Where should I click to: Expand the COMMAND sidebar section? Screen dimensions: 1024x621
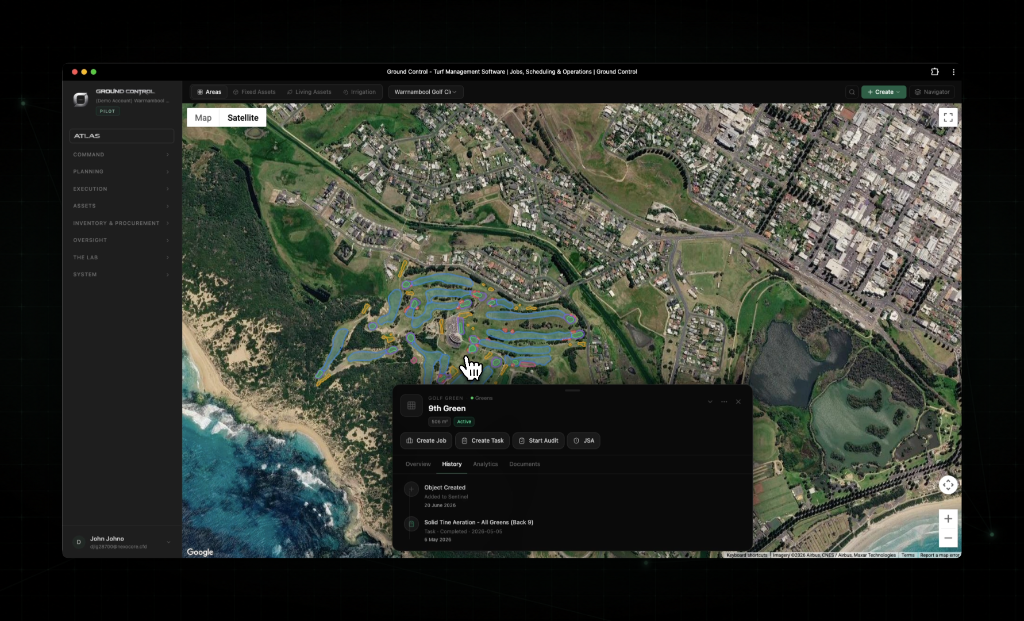tap(121, 155)
